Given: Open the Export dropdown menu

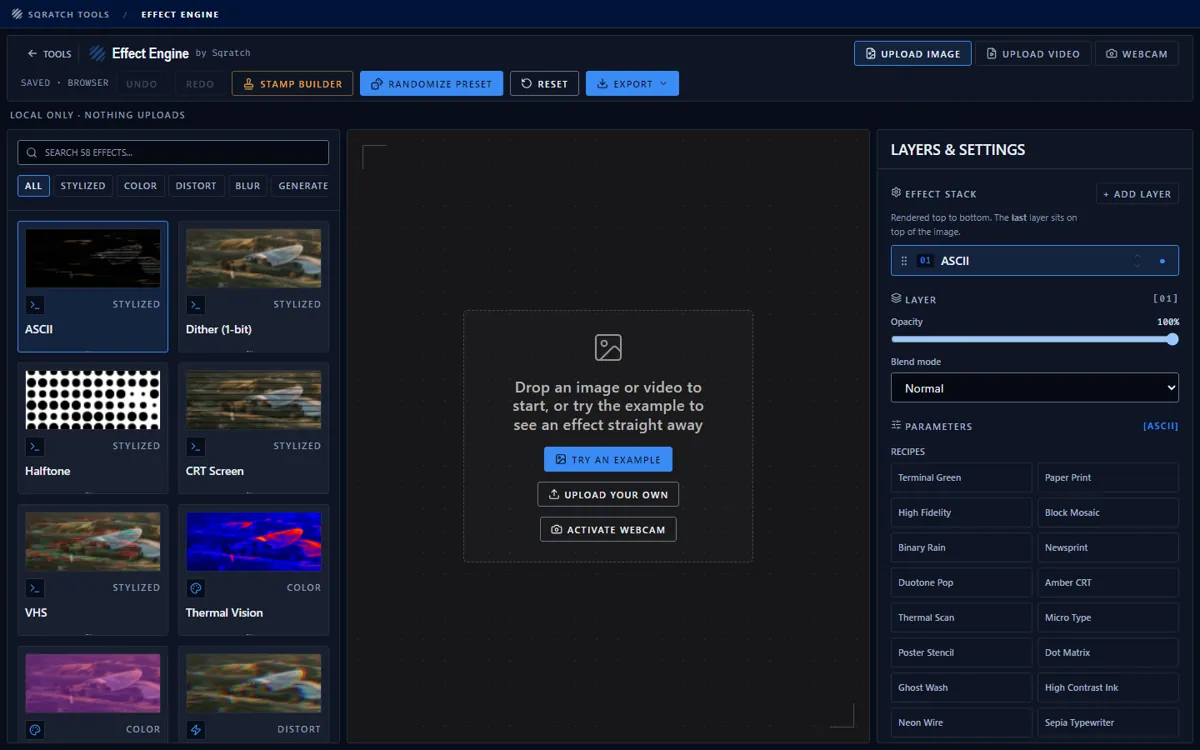Looking at the screenshot, I should tap(632, 84).
